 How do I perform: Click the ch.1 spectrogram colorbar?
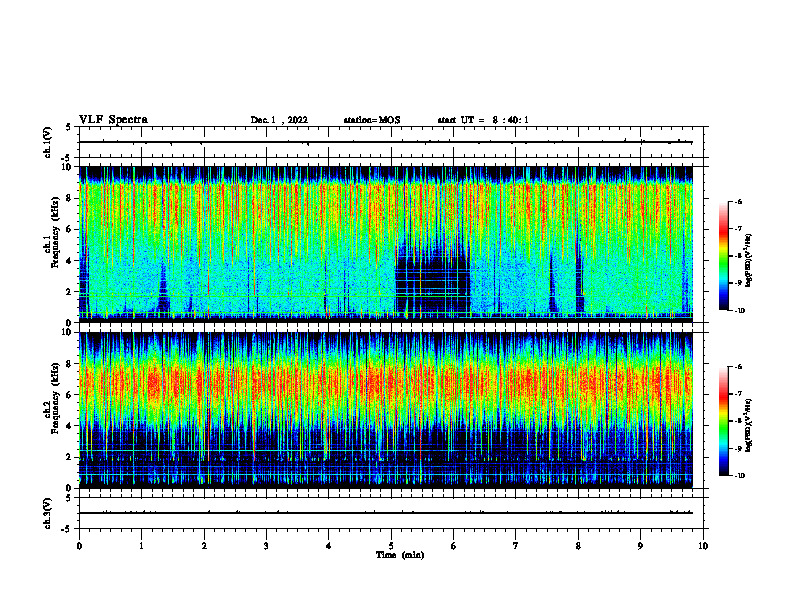tap(723, 256)
